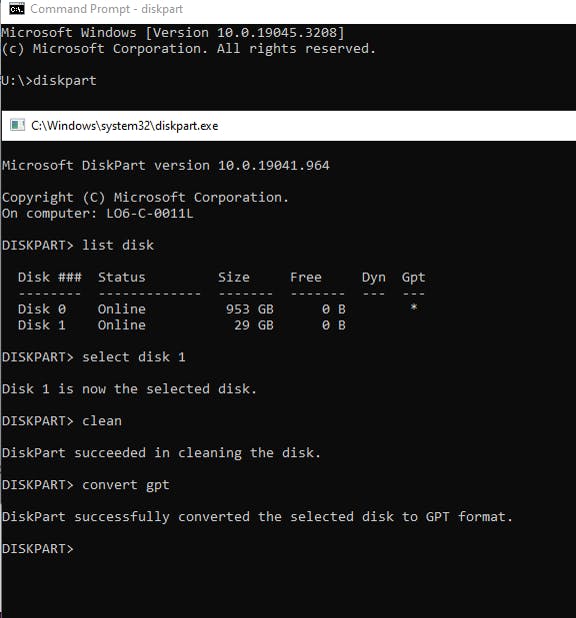Click the "953 GB" size value
The image size is (576, 618).
250,309
